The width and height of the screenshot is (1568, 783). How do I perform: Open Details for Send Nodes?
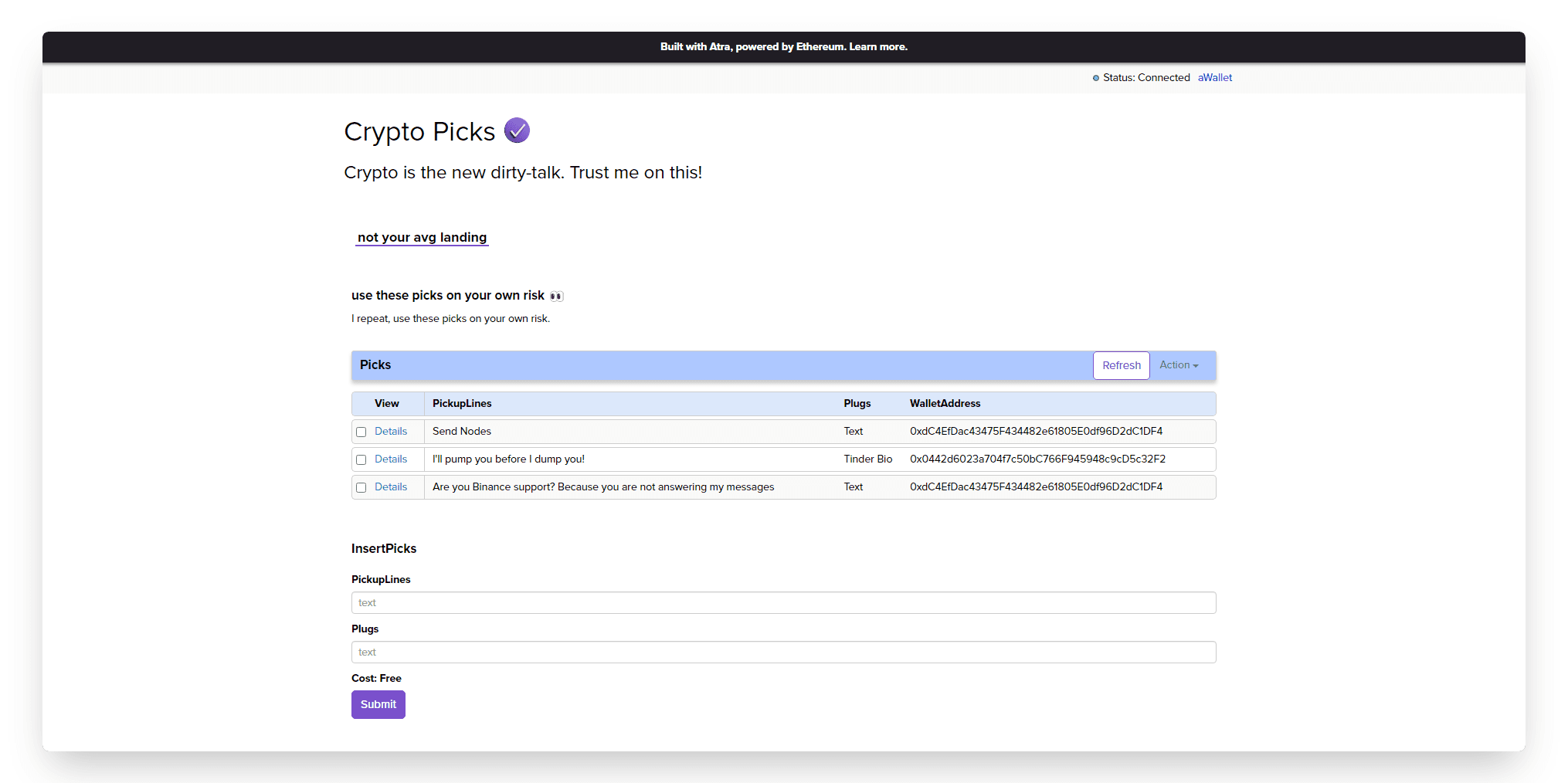(391, 431)
